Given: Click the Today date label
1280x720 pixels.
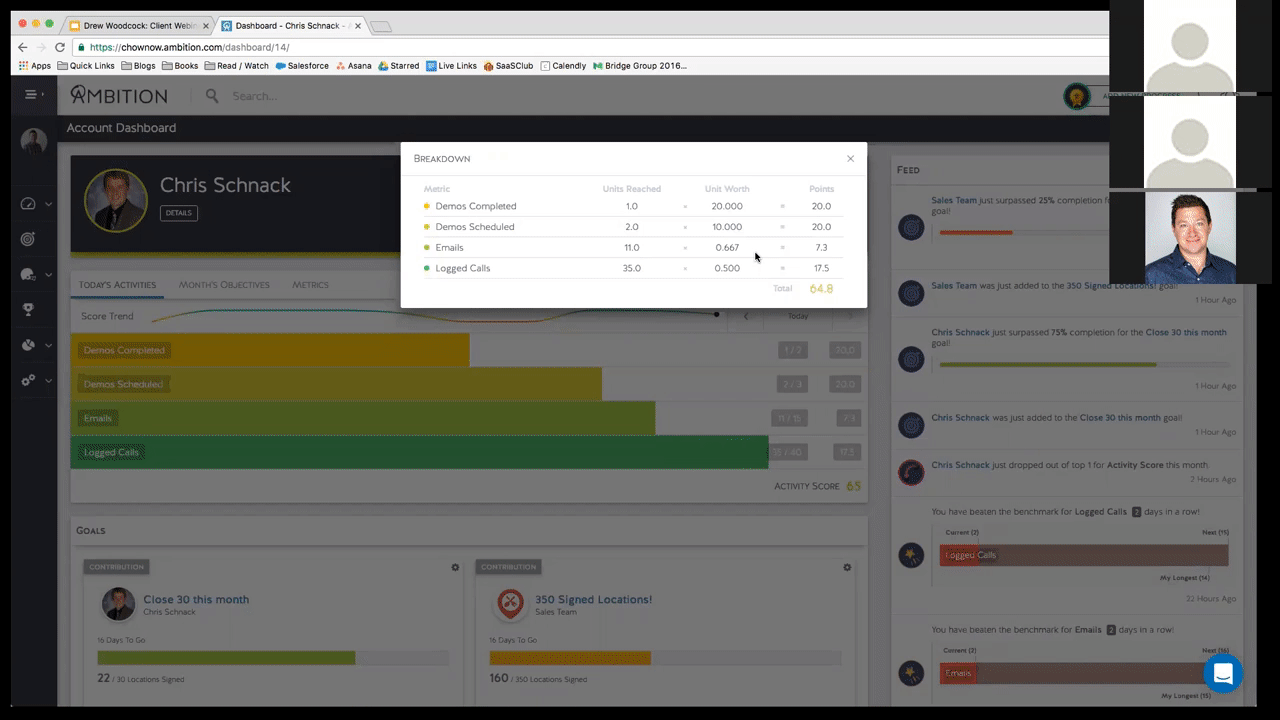Looking at the screenshot, I should [x=798, y=316].
